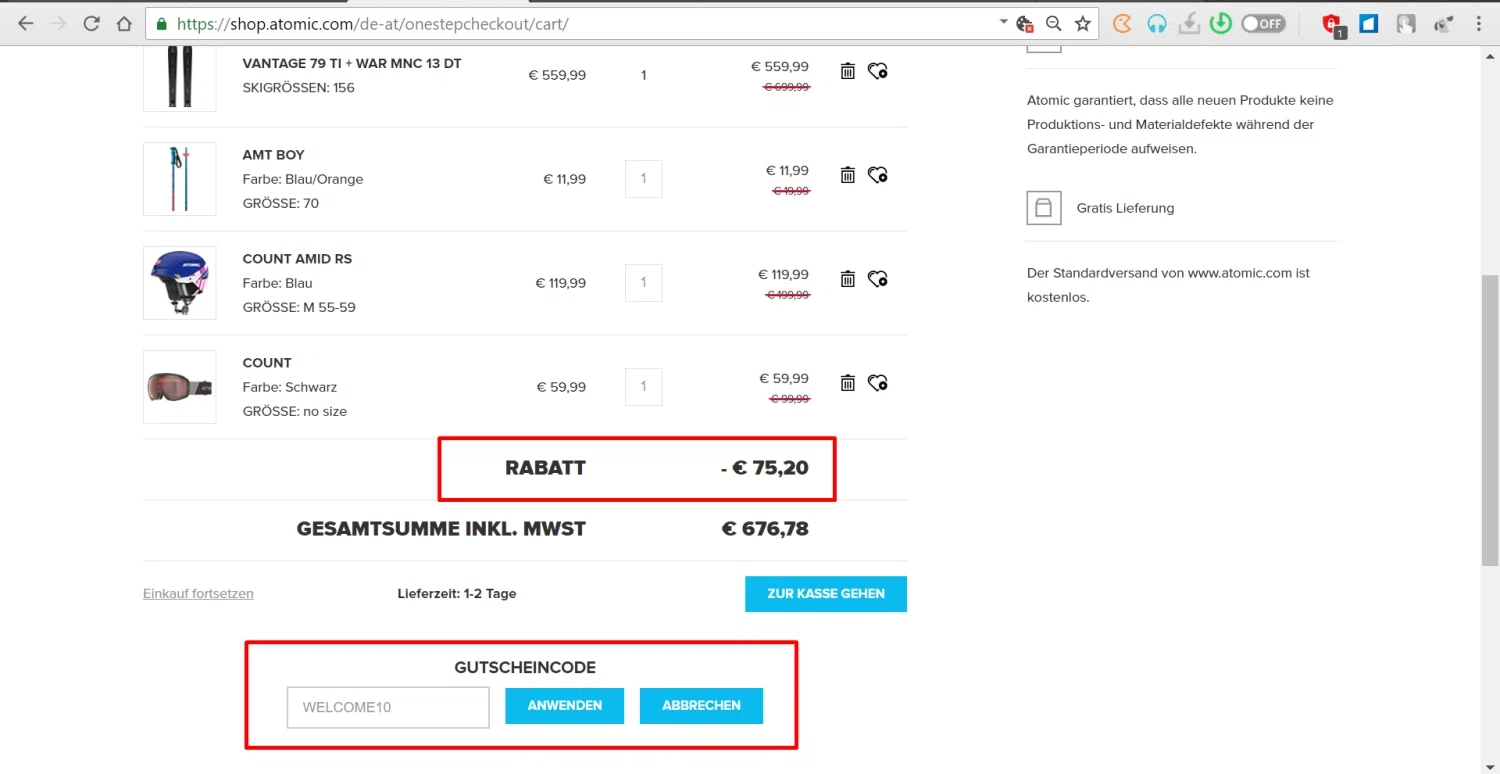The image size is (1500, 774).
Task: Open the Chrome three-dot menu
Action: point(1479,24)
